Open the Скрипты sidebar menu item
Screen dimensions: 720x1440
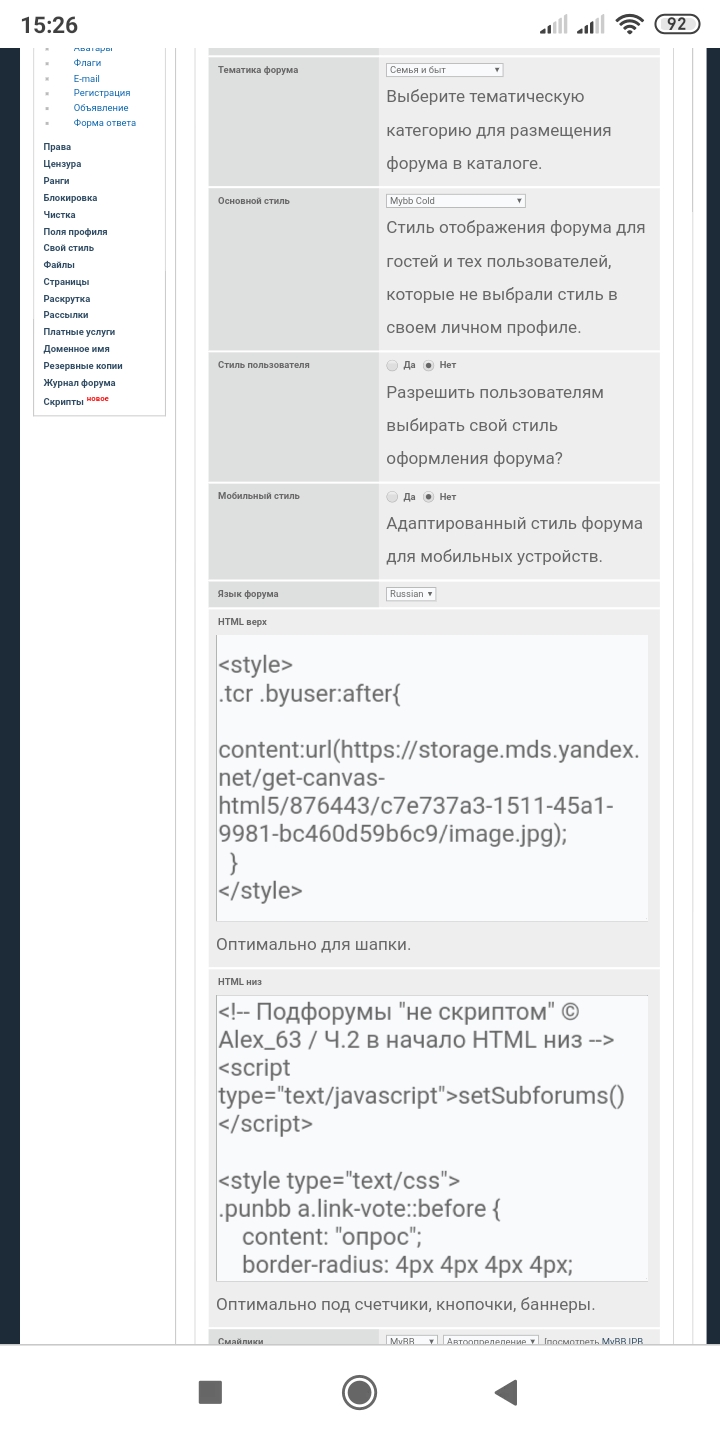pyautogui.click(x=64, y=401)
